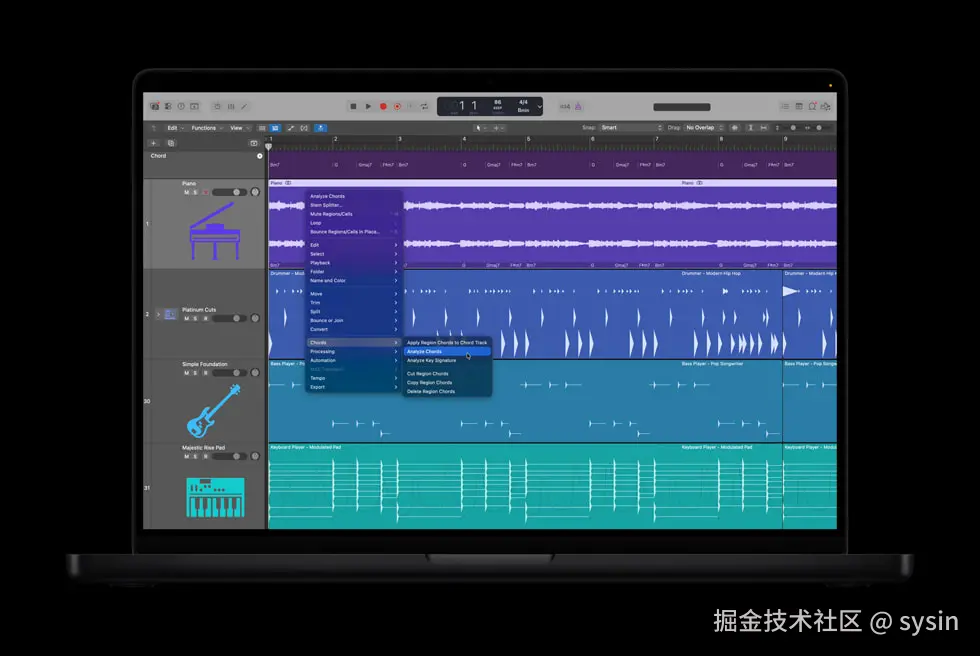Open the Edit menu in tracks area
The width and height of the screenshot is (980, 656).
[174, 128]
